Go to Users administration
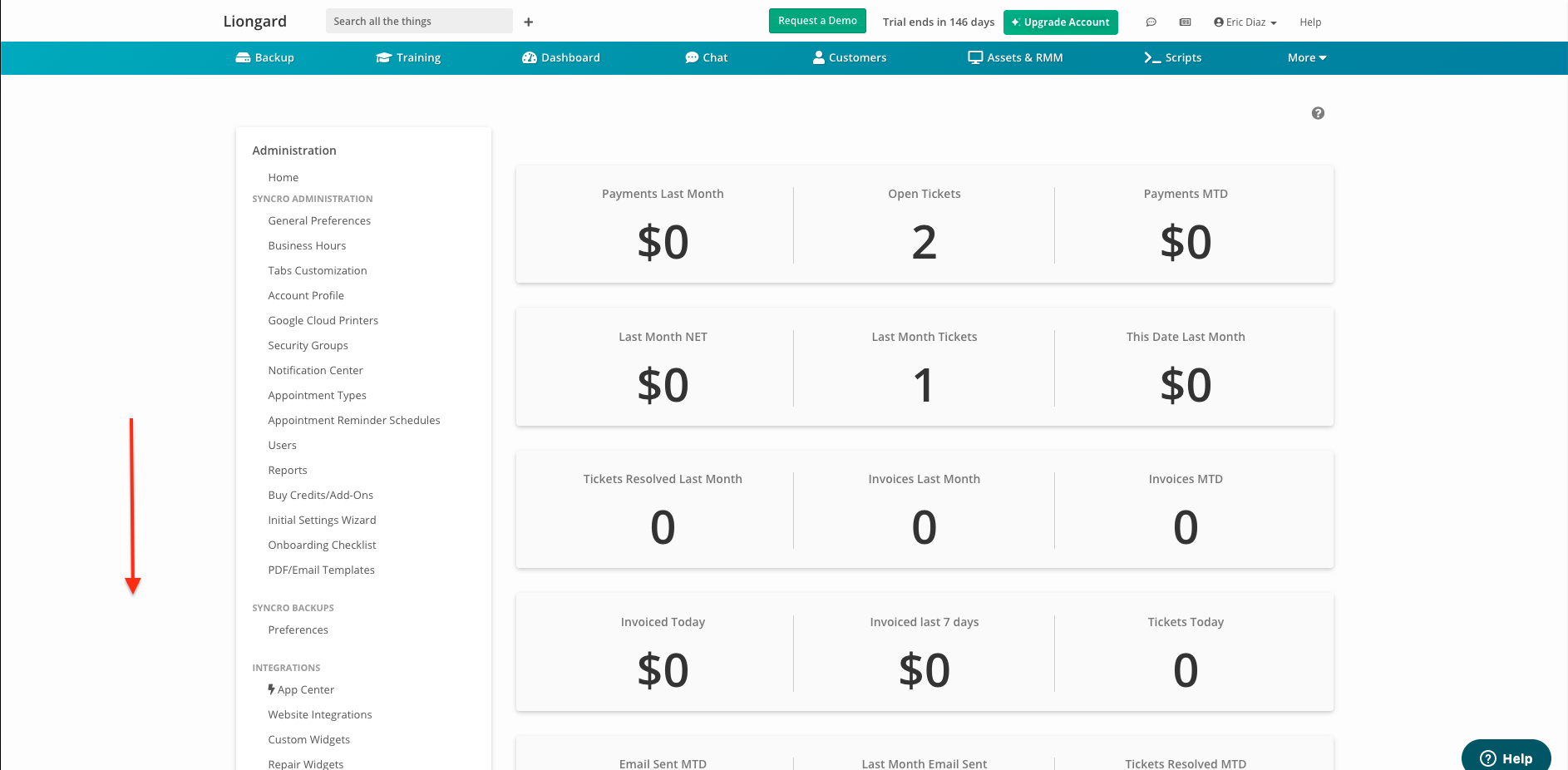1568x770 pixels. 282,445
